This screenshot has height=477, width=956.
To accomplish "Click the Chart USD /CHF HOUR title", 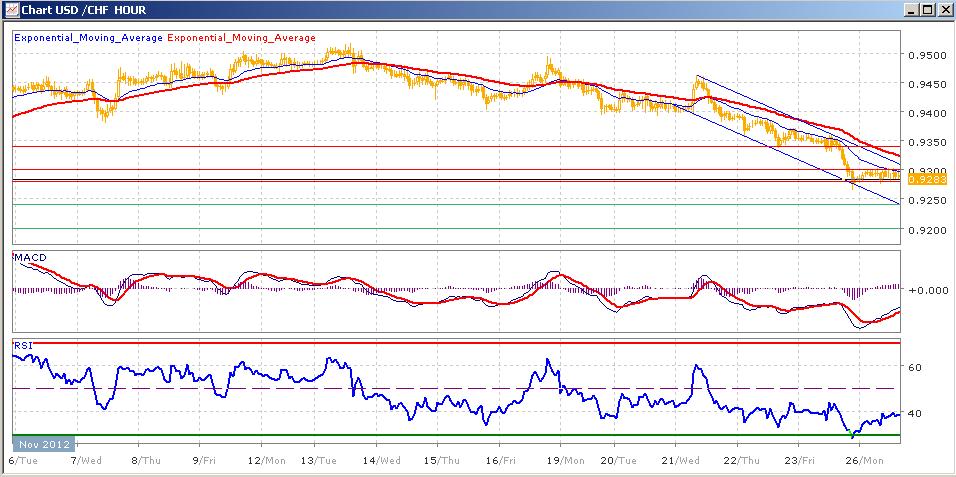I will [71, 10].
